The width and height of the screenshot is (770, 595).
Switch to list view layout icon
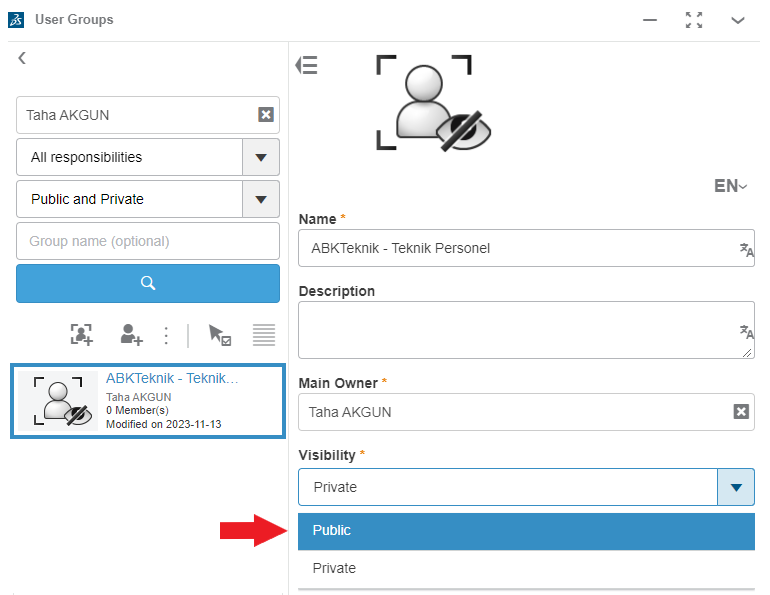[x=264, y=335]
